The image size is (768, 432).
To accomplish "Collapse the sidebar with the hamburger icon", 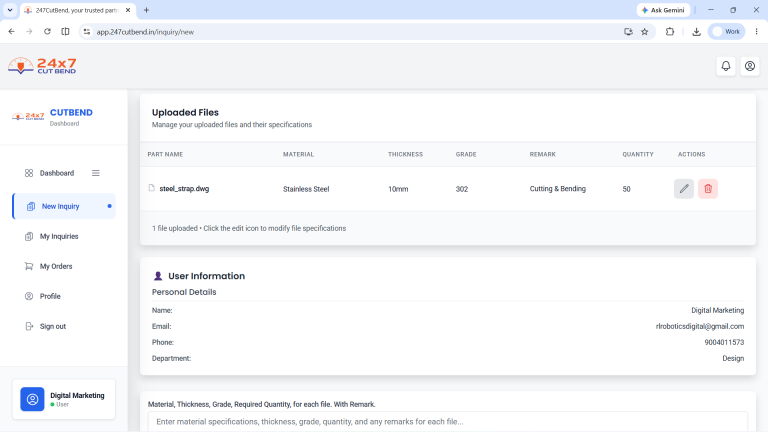I will pos(96,173).
